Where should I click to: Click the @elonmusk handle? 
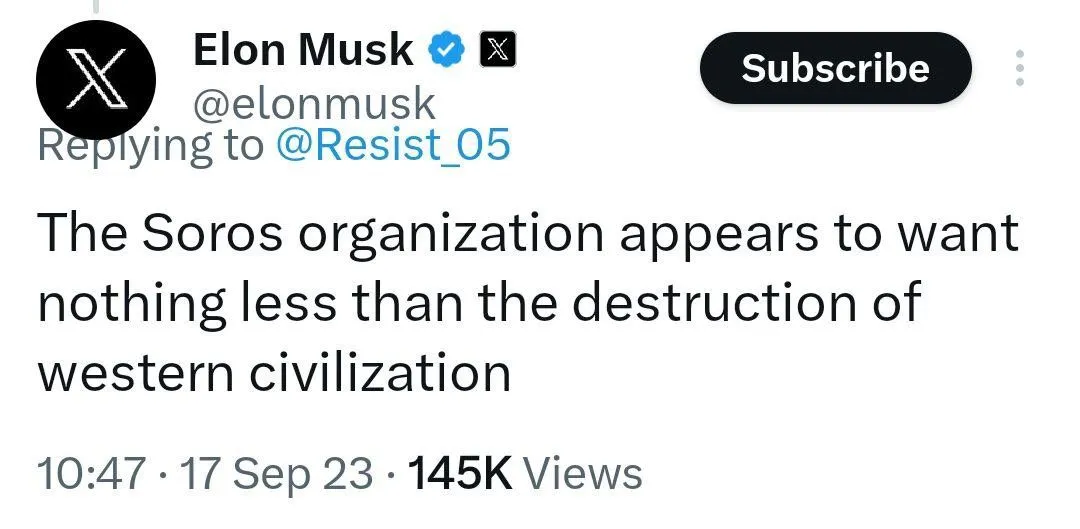(314, 103)
